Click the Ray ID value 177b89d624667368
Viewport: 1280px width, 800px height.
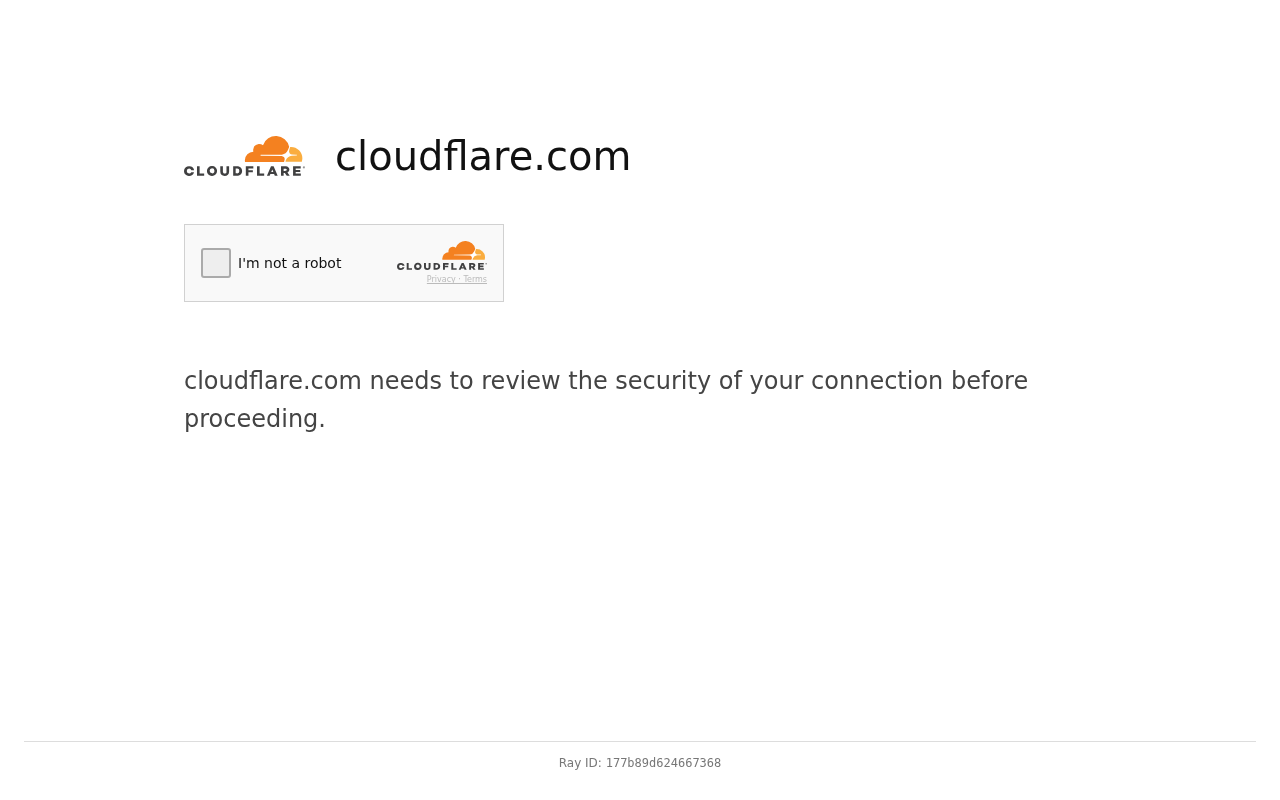(x=663, y=763)
